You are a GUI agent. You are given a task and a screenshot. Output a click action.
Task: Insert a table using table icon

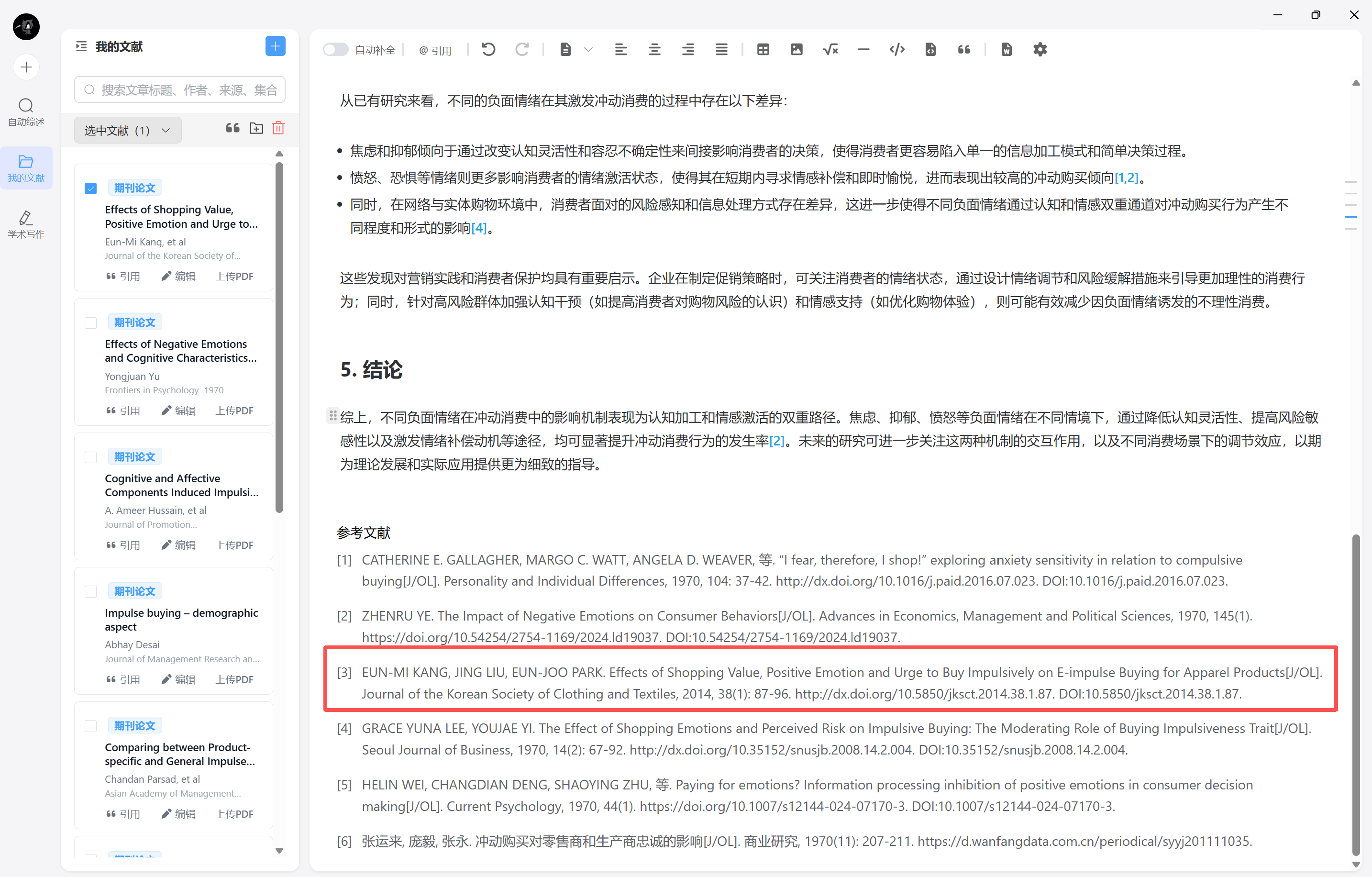(763, 50)
